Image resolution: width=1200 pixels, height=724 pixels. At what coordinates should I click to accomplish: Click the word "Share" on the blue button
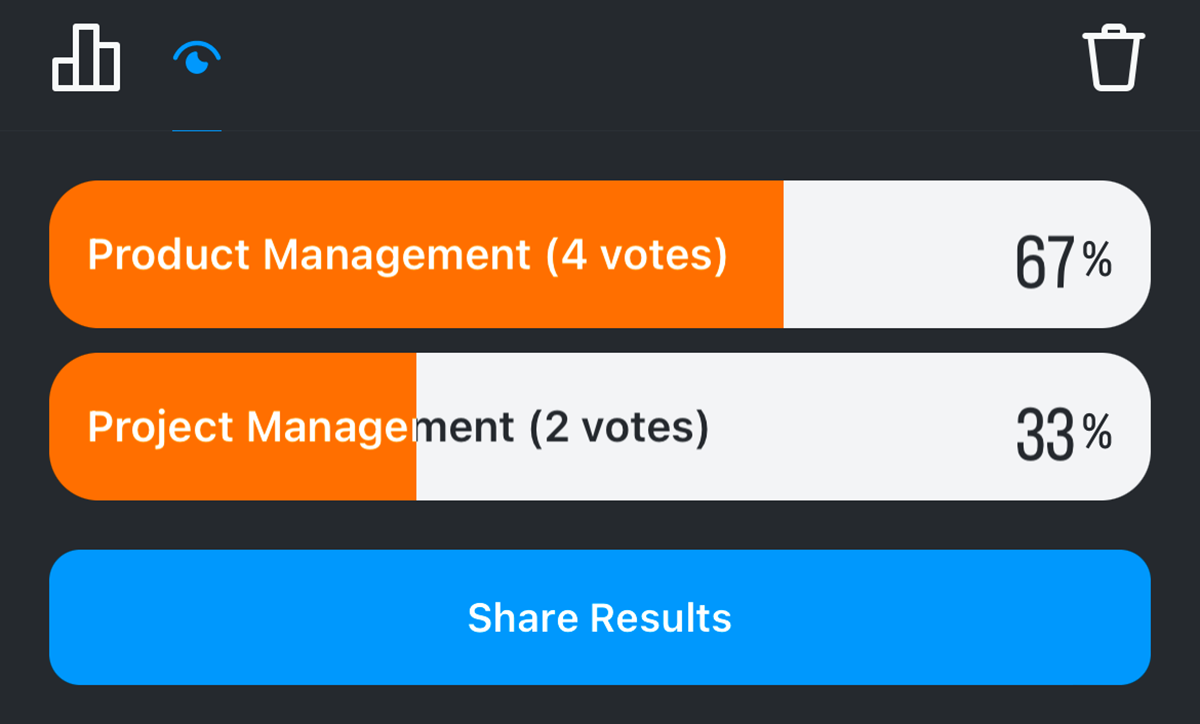(522, 618)
